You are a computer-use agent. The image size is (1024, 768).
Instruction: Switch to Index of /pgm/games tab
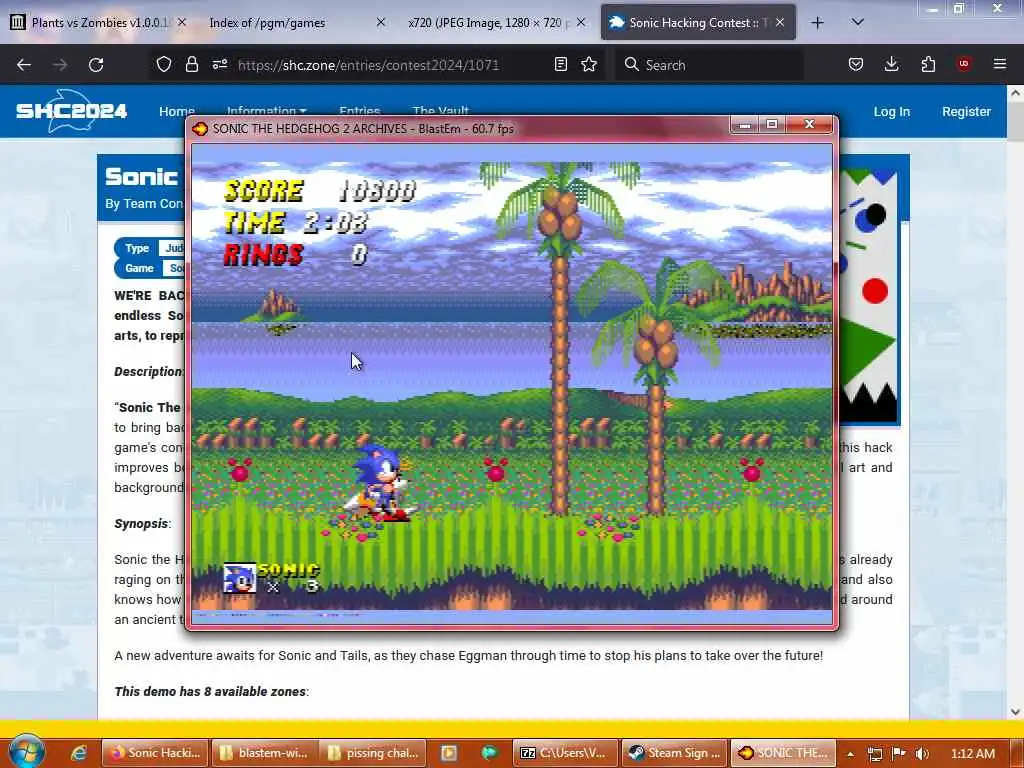(x=296, y=22)
